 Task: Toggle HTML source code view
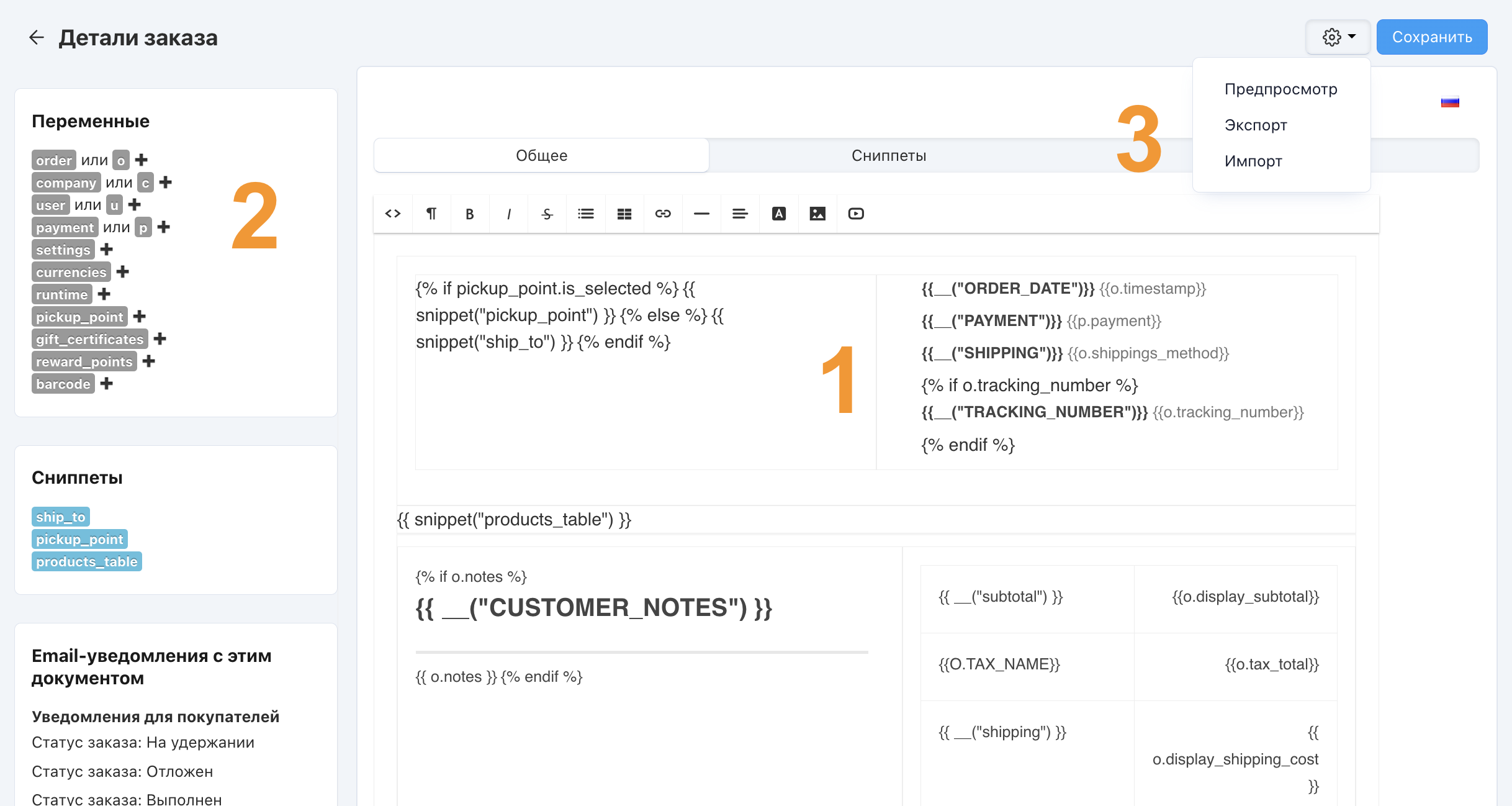[x=393, y=214]
